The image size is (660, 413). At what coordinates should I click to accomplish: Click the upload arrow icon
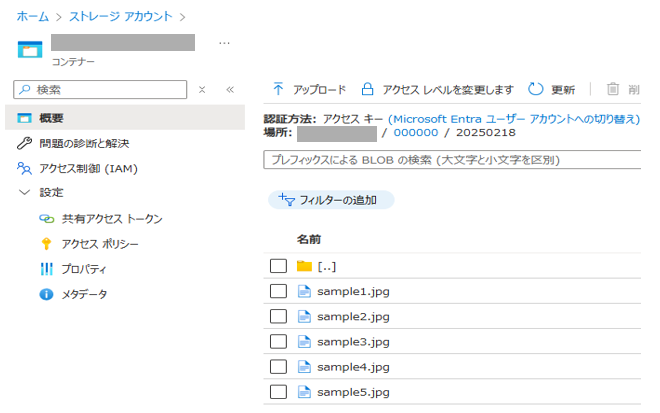point(278,89)
